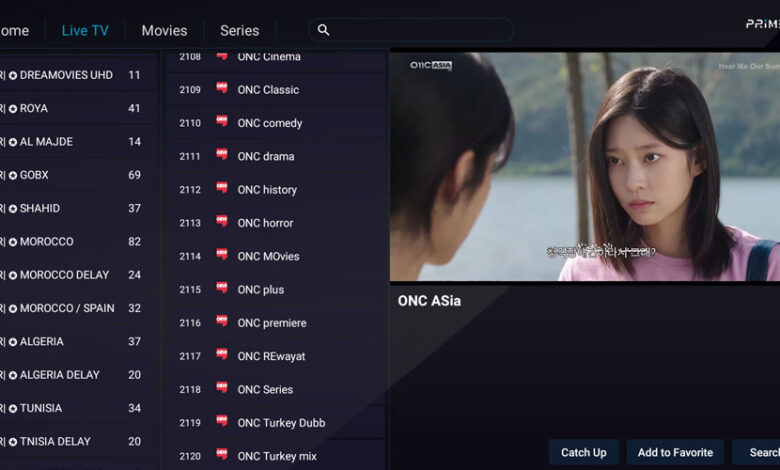Open the Catch Up button
The width and height of the screenshot is (780, 470).
584,453
